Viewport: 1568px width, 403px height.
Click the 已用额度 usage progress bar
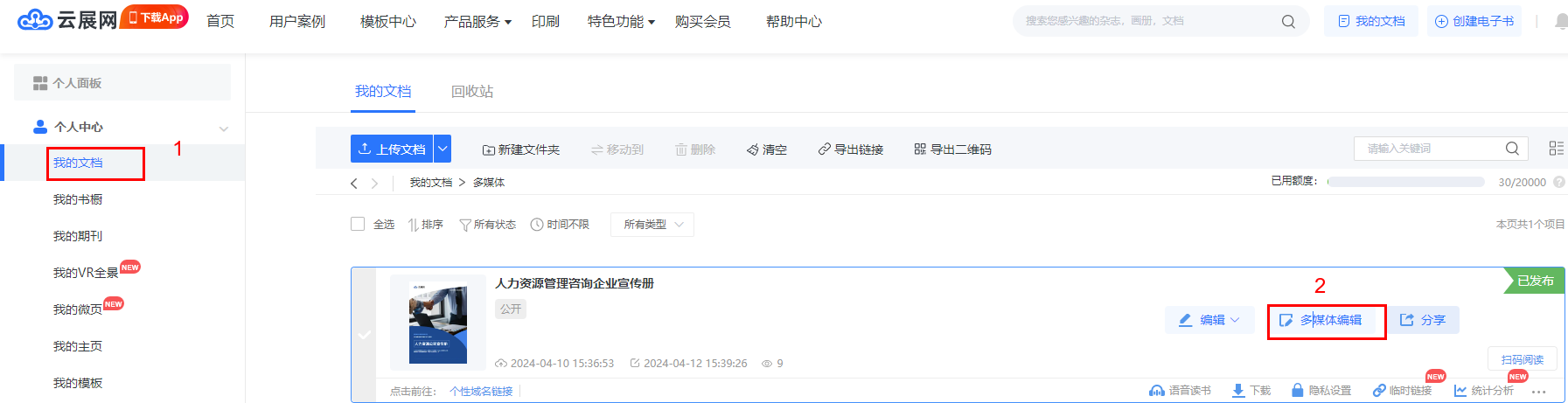click(x=1405, y=182)
